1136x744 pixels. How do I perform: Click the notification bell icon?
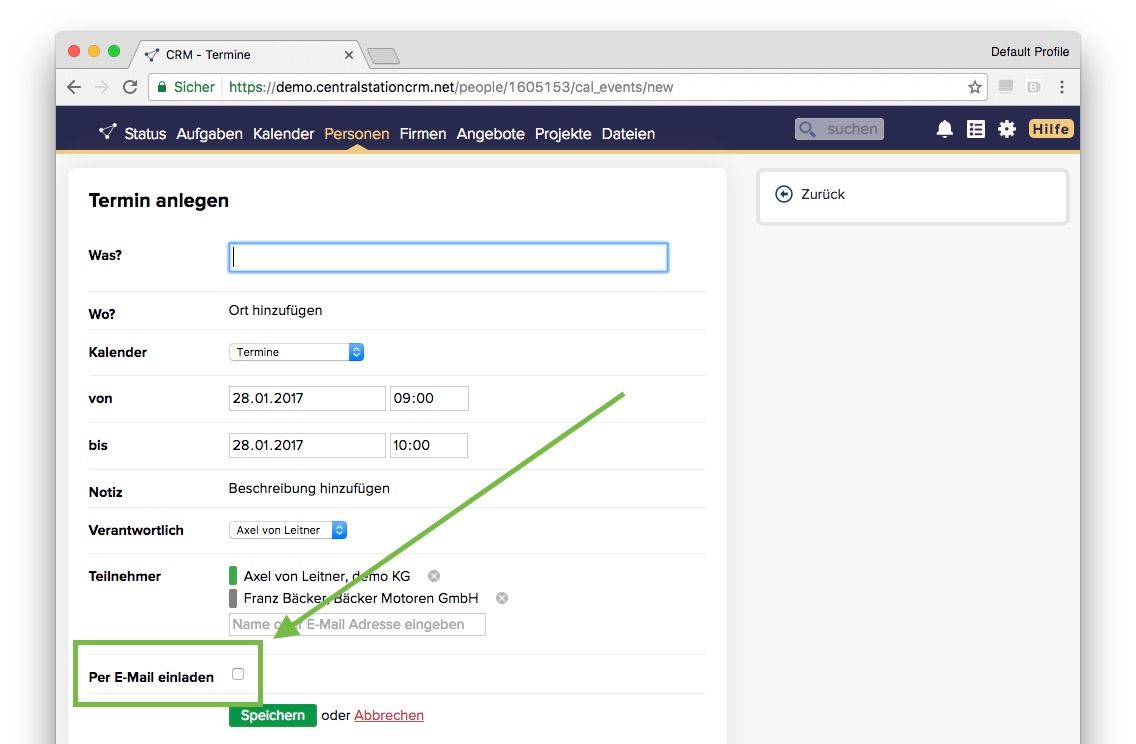pyautogui.click(x=944, y=129)
